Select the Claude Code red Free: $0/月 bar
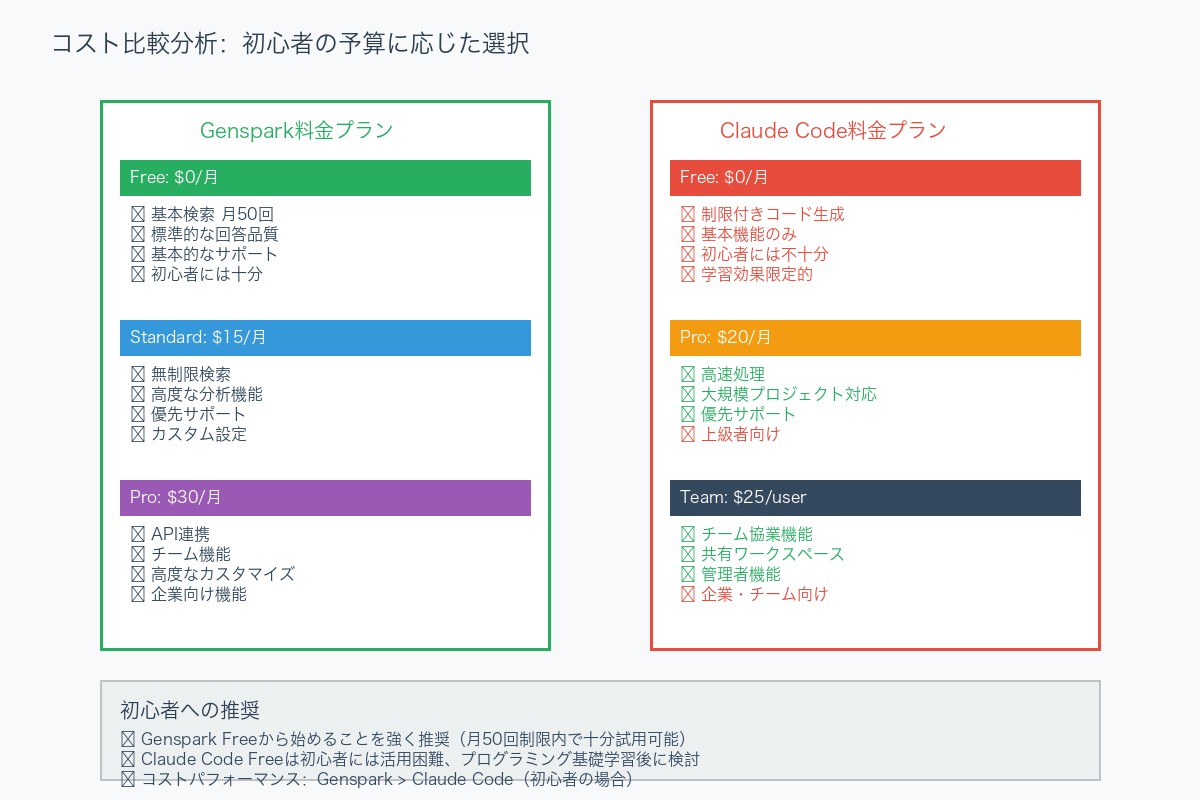This screenshot has height=800, width=1200. click(875, 178)
